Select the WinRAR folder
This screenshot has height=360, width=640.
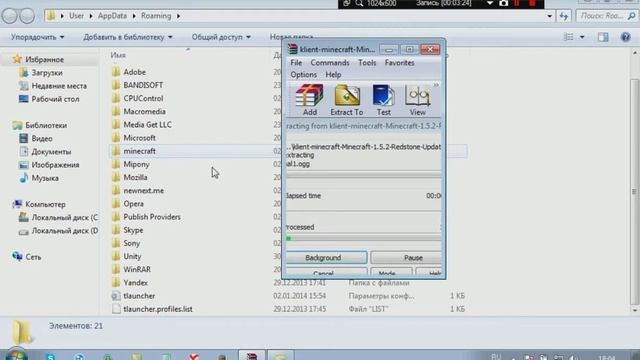point(137,269)
